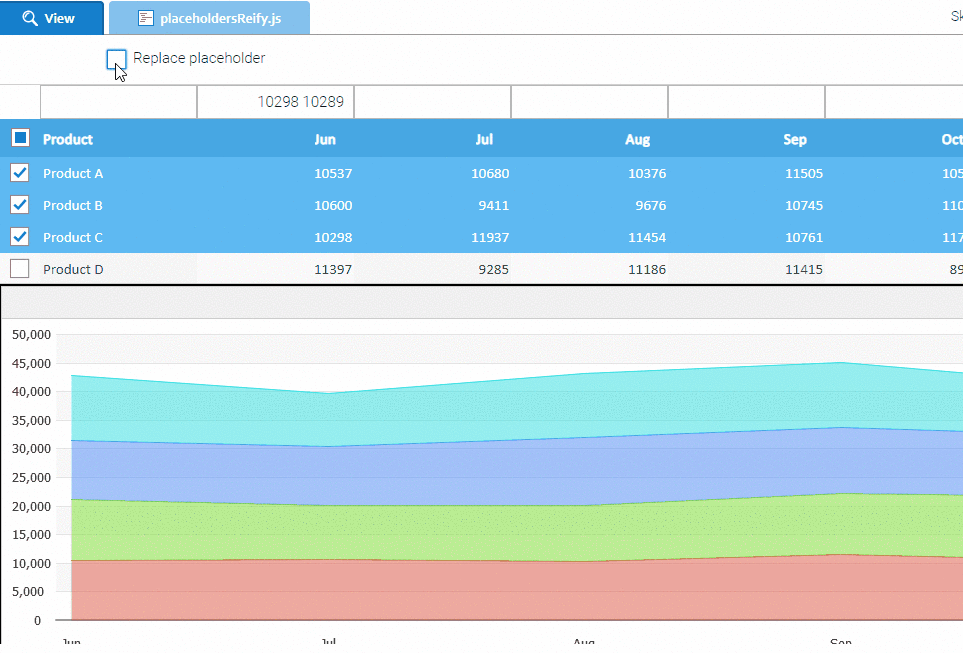Click the Jul column header
Image resolution: width=963 pixels, height=653 pixels.
pyautogui.click(x=484, y=139)
